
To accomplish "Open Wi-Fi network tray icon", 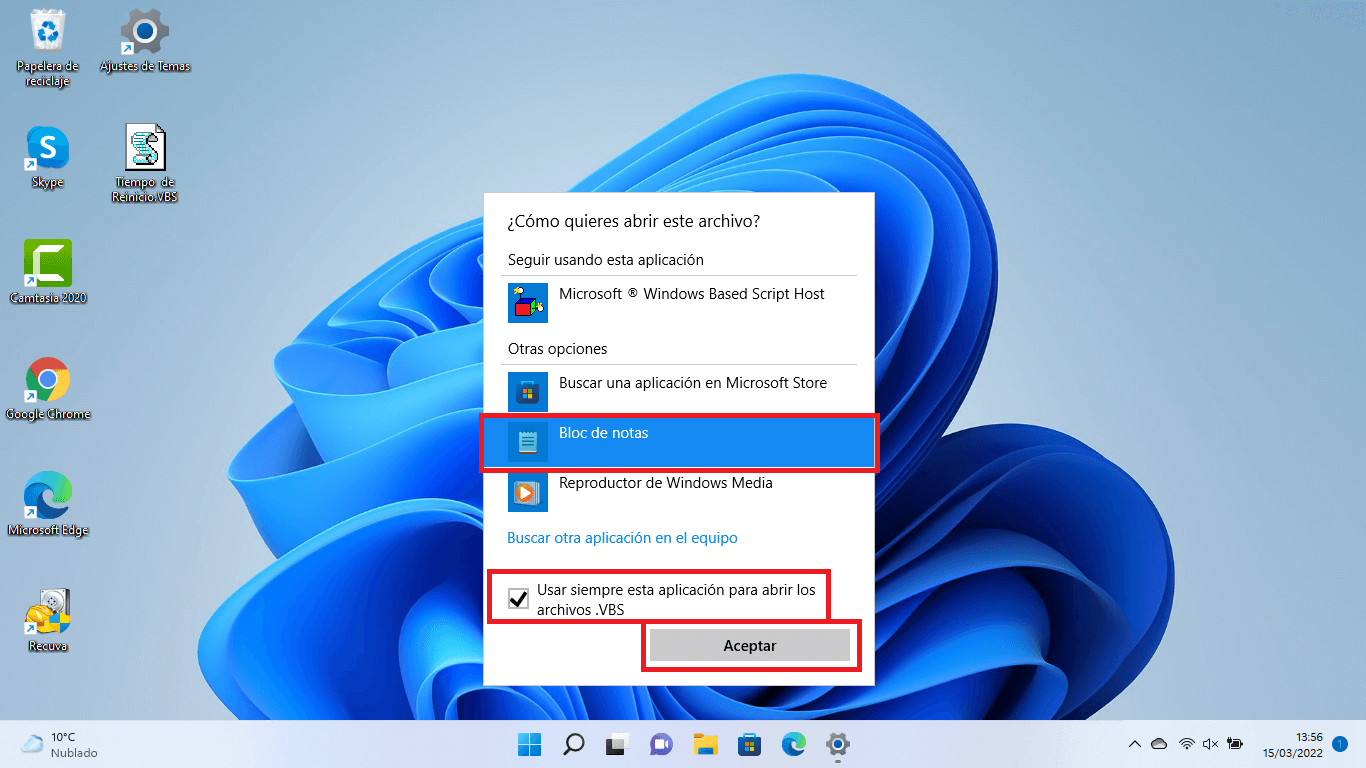I will (1186, 744).
